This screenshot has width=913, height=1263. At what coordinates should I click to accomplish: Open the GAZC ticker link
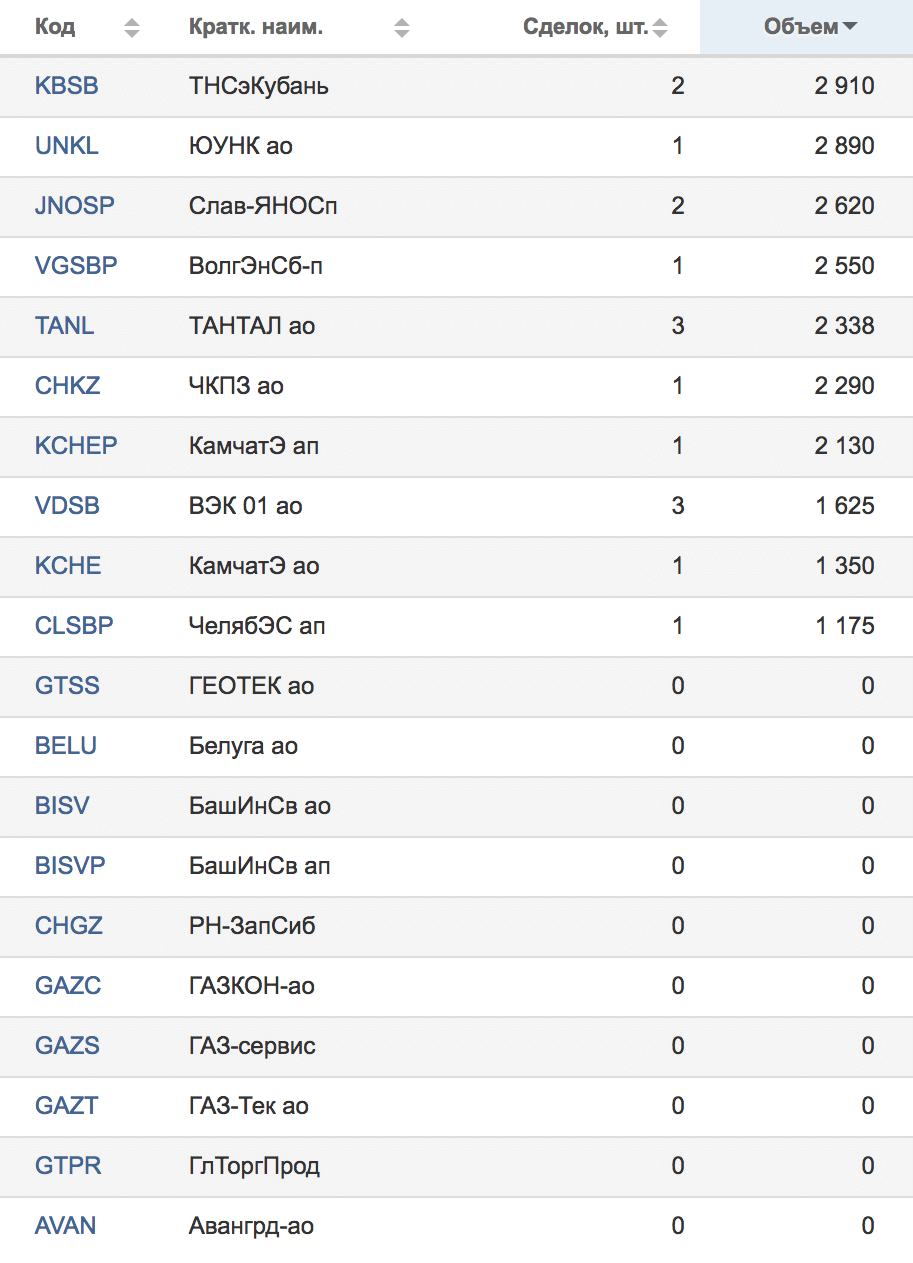[x=68, y=986]
